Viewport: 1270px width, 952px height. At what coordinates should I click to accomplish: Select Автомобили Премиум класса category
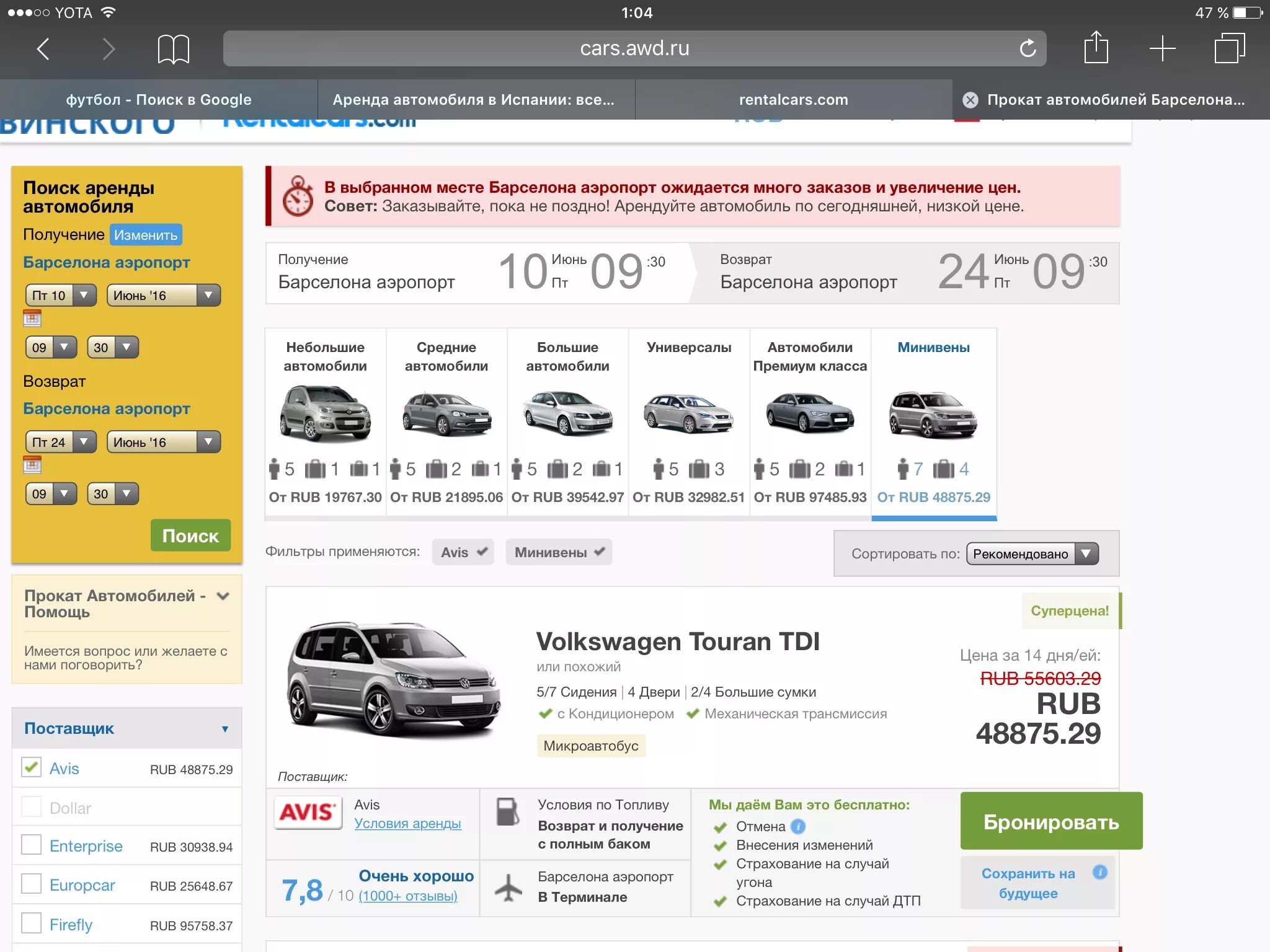pos(810,424)
